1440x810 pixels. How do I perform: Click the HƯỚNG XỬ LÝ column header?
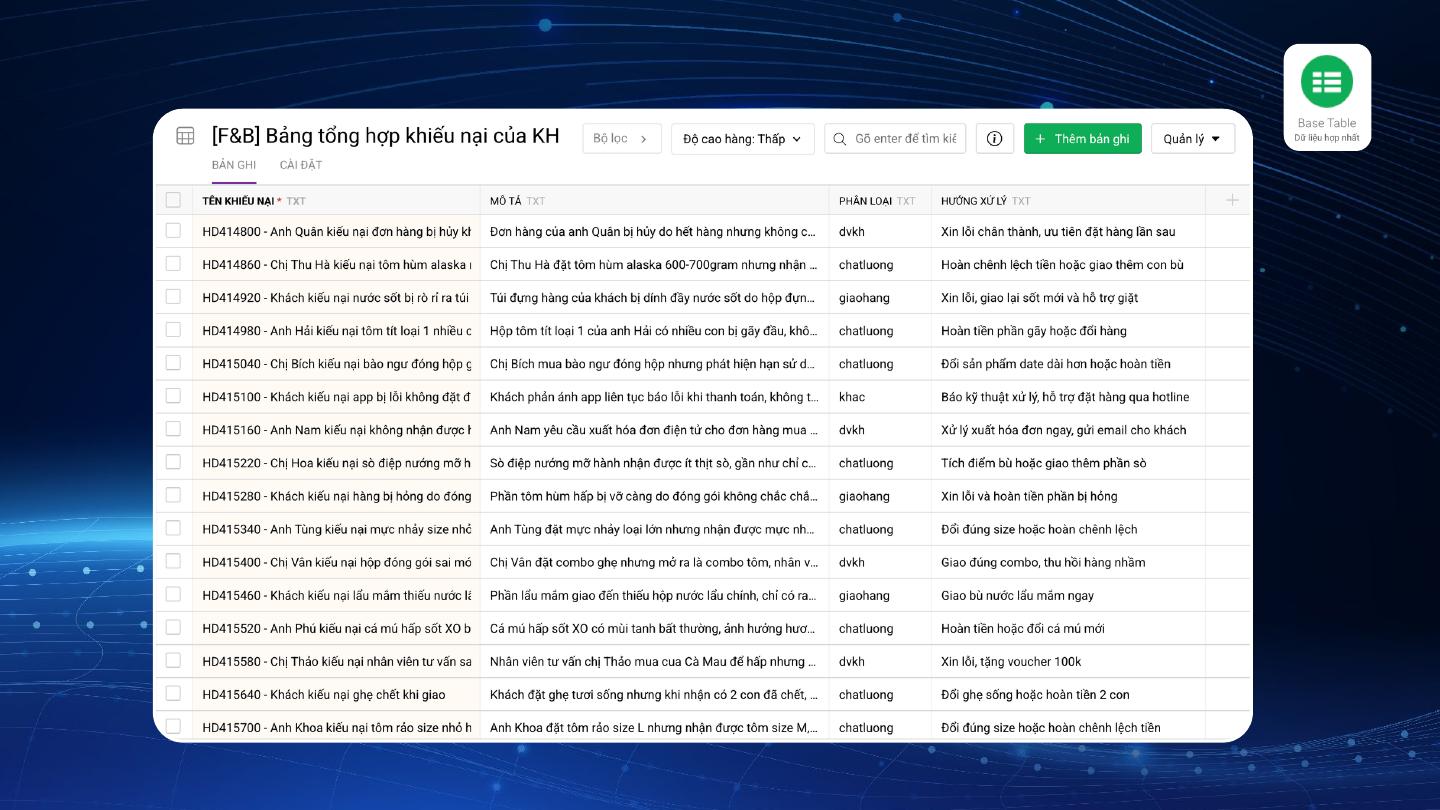point(985,201)
